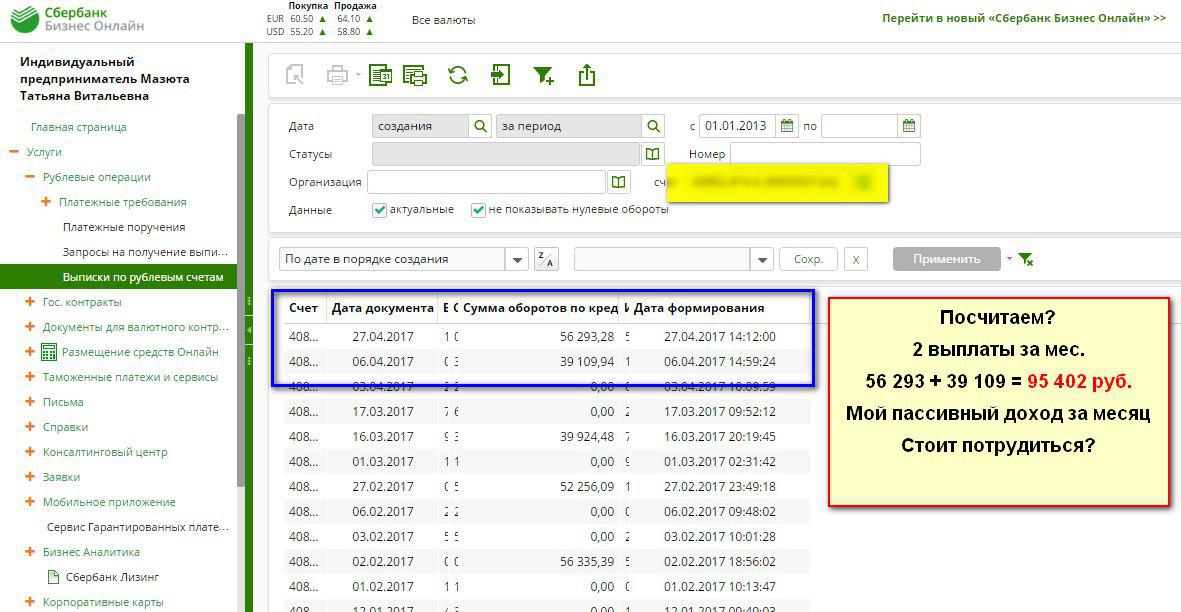
Task: Click the add filter funnel icon
Action: [x=544, y=75]
